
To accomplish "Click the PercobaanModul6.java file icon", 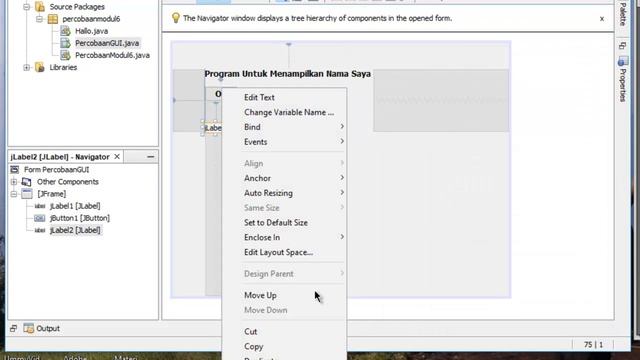I will 65,55.
